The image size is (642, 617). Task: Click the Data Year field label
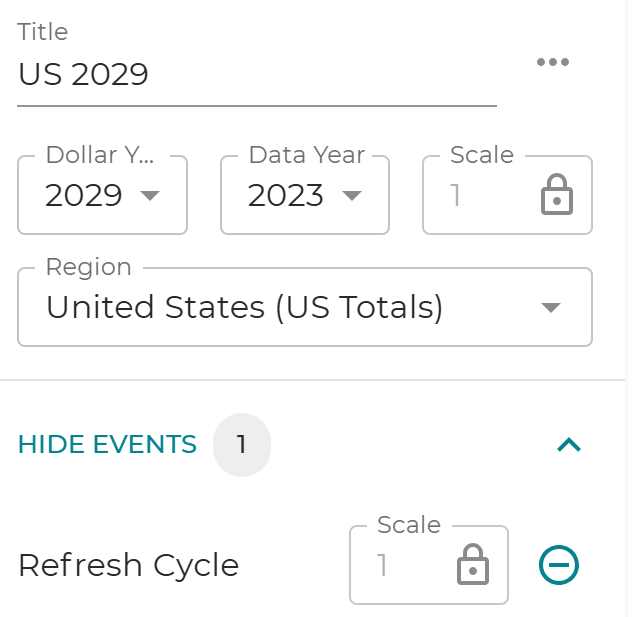coord(306,155)
